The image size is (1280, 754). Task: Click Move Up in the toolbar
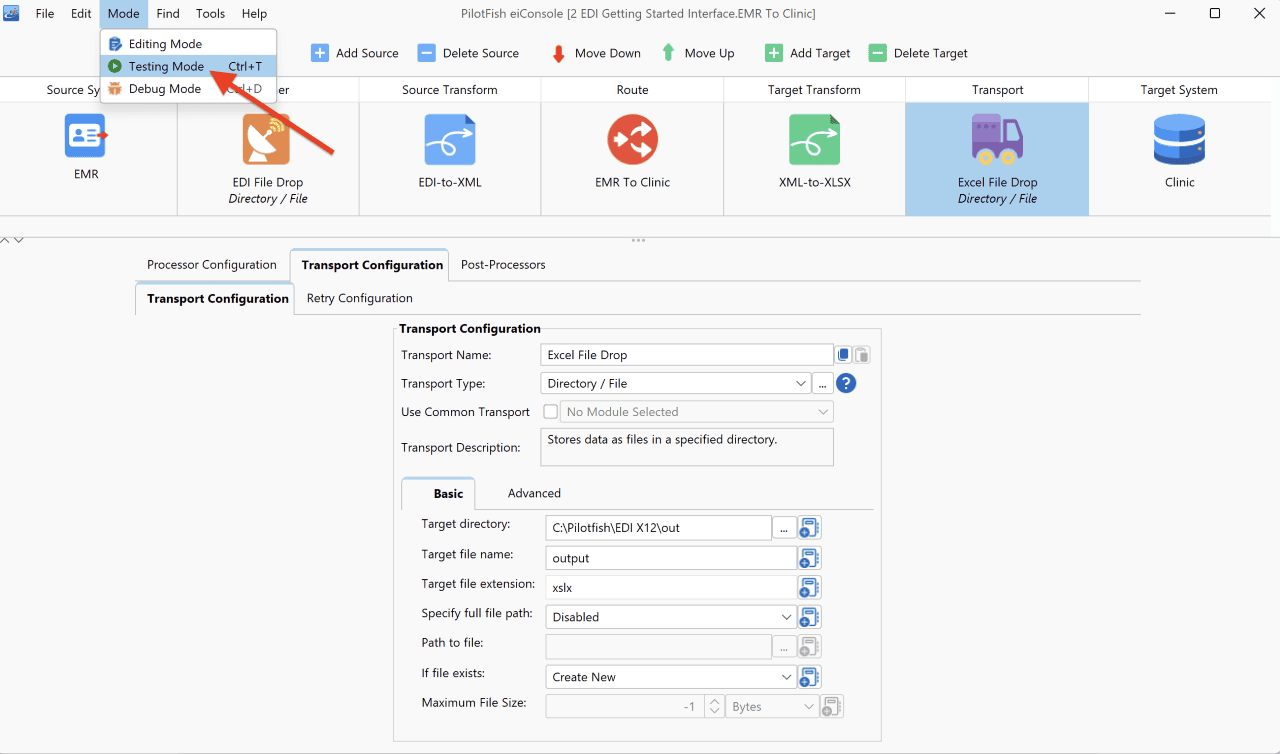(698, 53)
